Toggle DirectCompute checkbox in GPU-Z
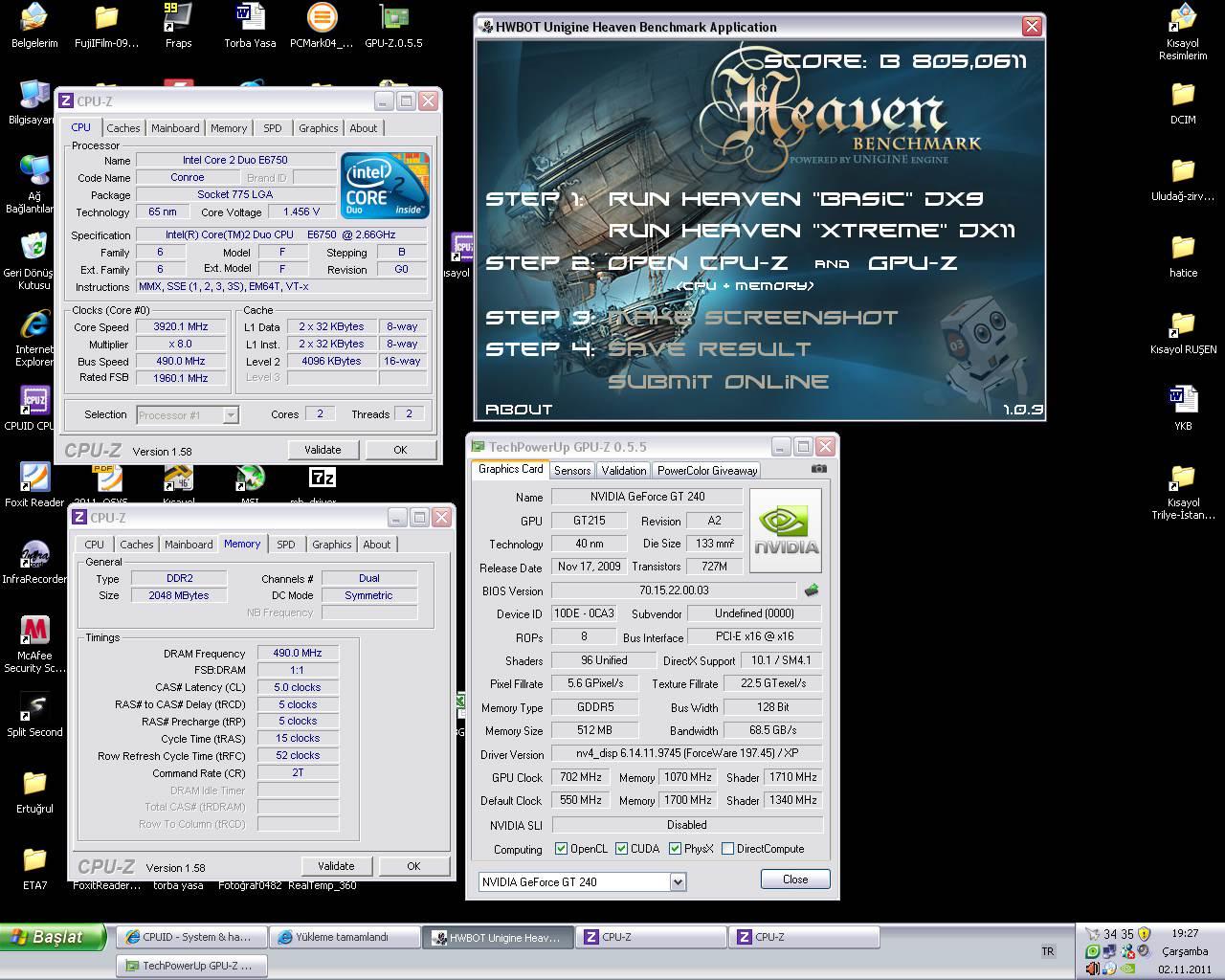This screenshot has width=1225, height=980. click(x=727, y=849)
